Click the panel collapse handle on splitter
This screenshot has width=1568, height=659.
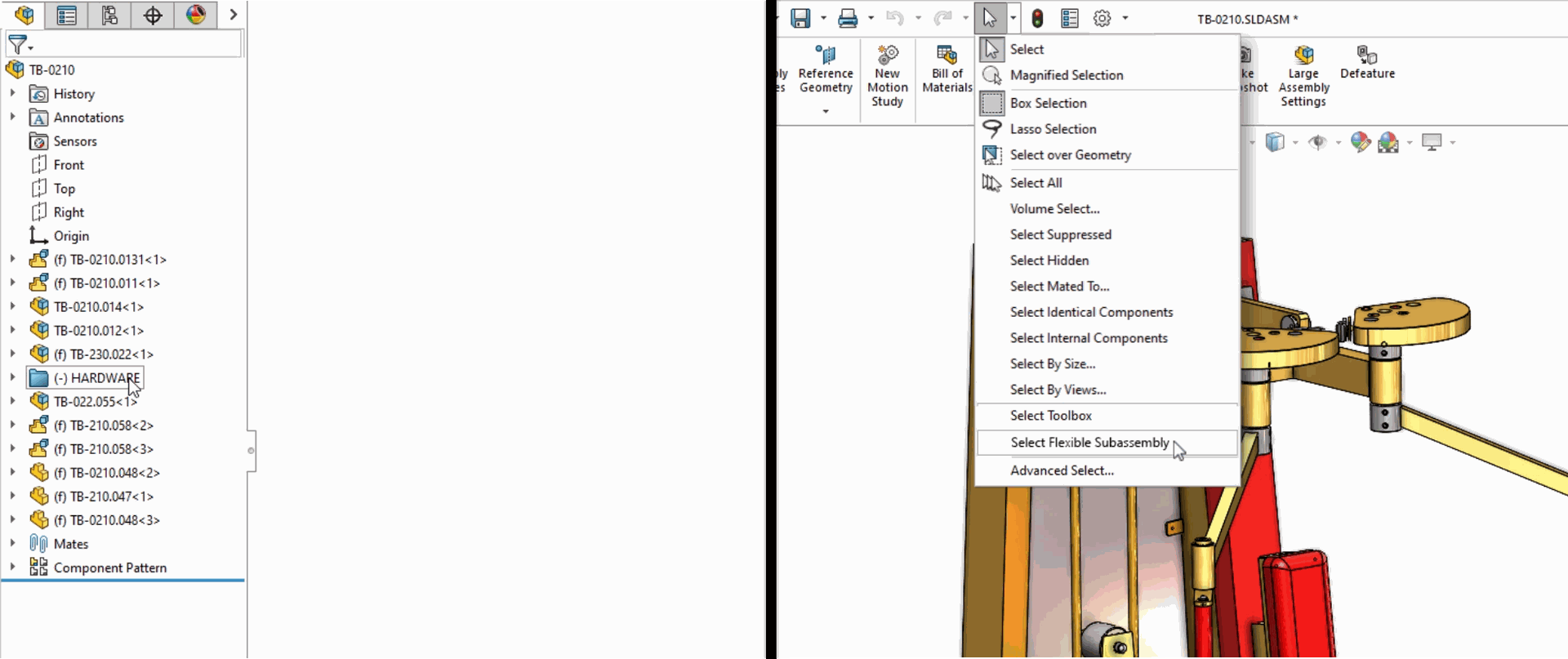coord(251,450)
